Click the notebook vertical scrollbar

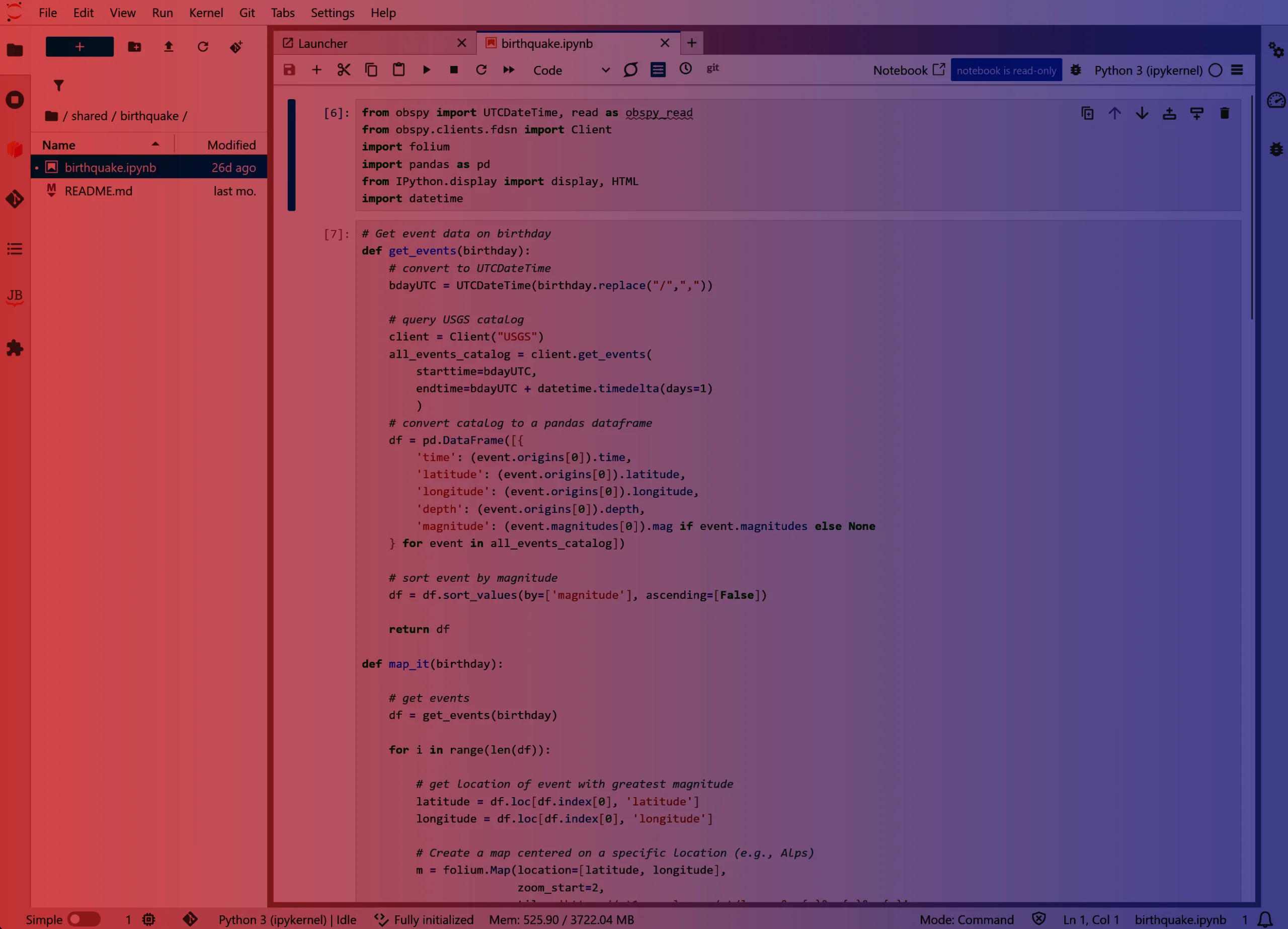1251,207
